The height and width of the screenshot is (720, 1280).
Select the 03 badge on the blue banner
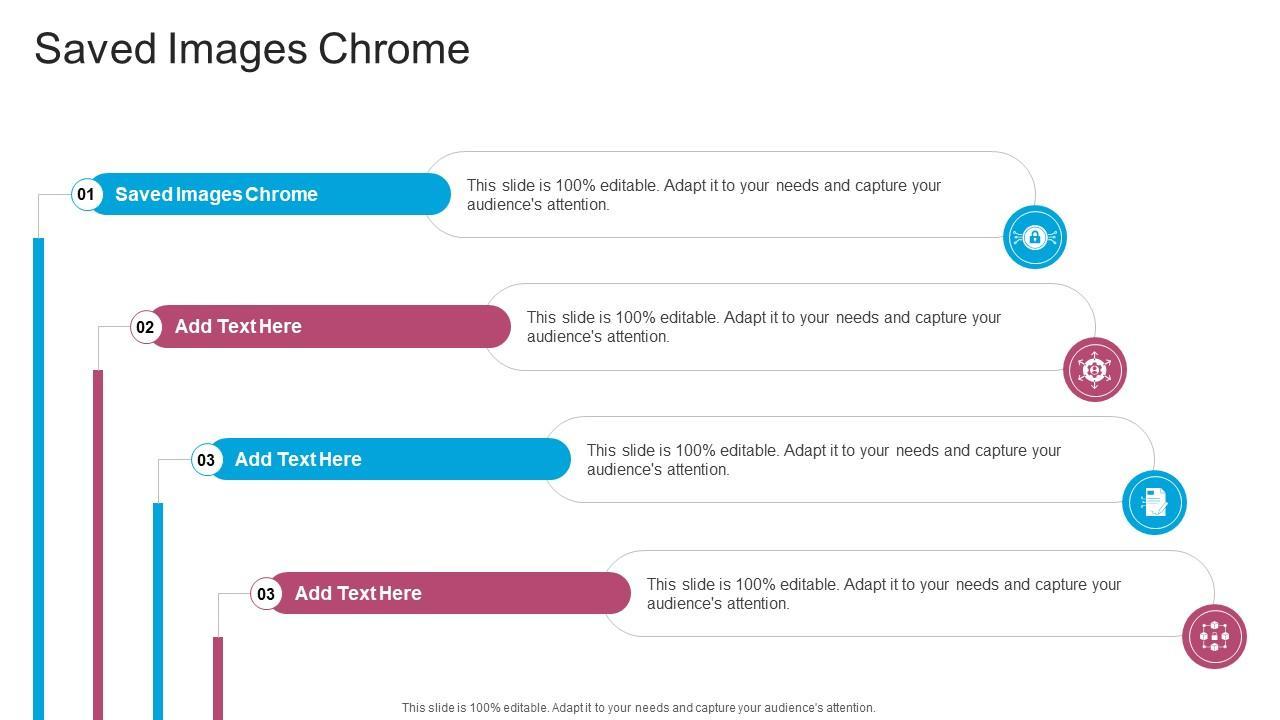click(206, 460)
